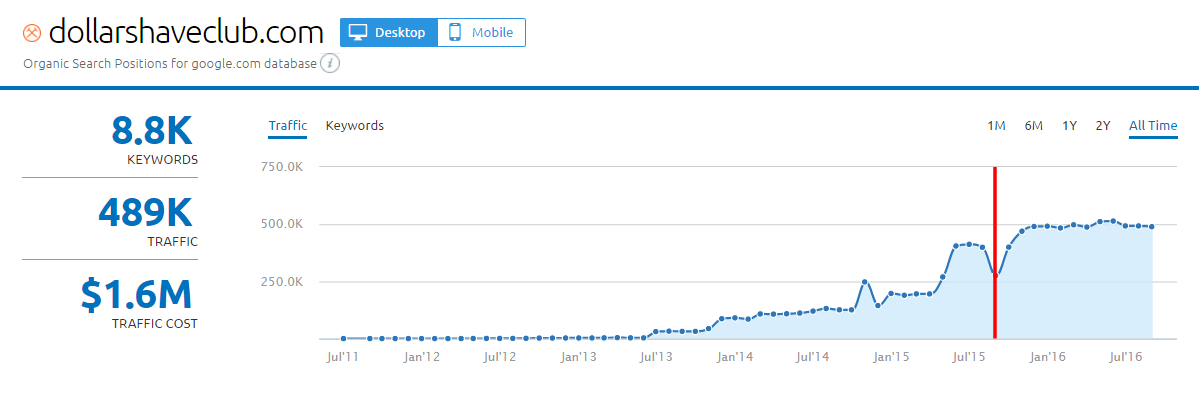Click the 500.0K axis label

coord(284,224)
